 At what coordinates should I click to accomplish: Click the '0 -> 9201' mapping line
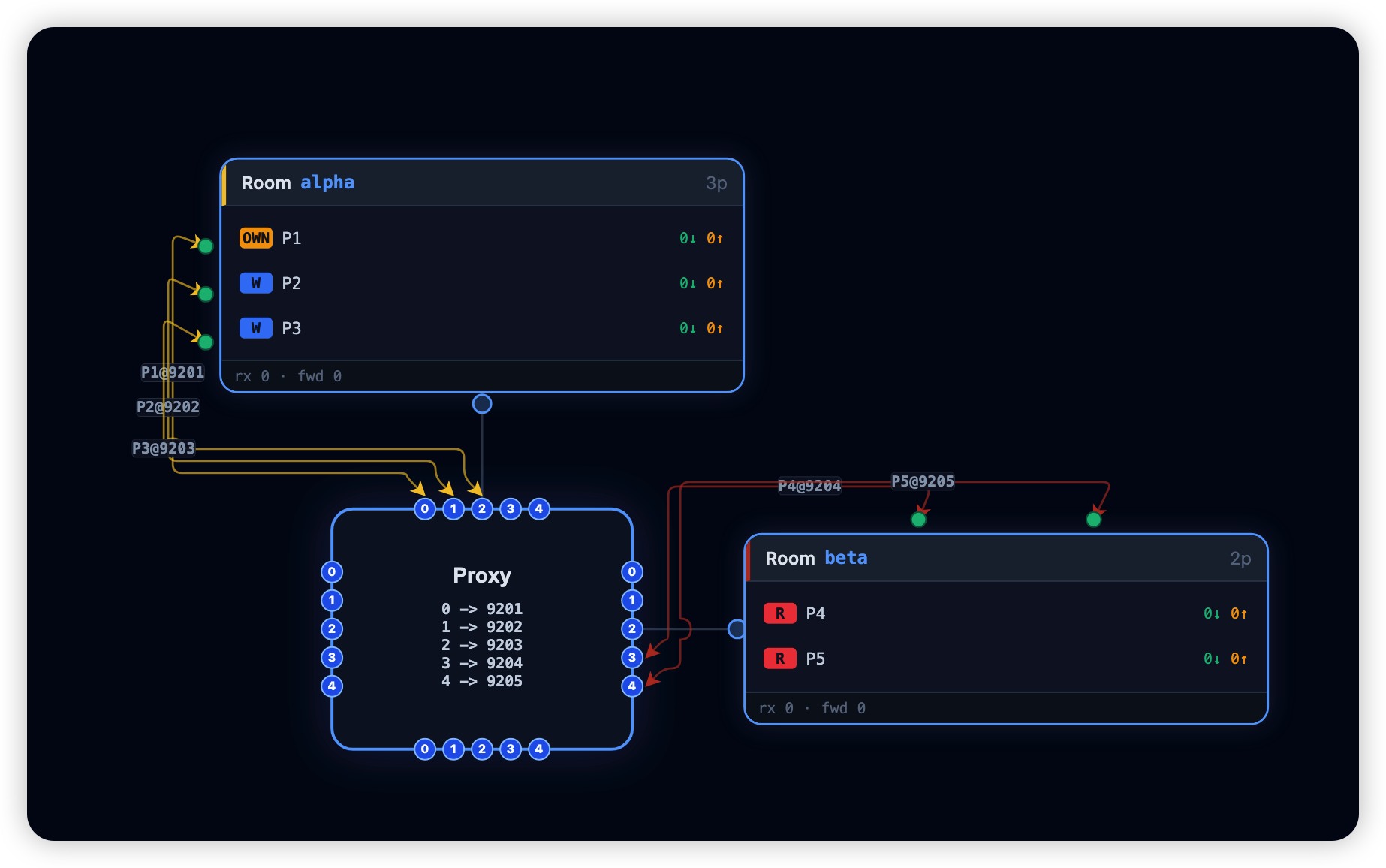coord(482,609)
